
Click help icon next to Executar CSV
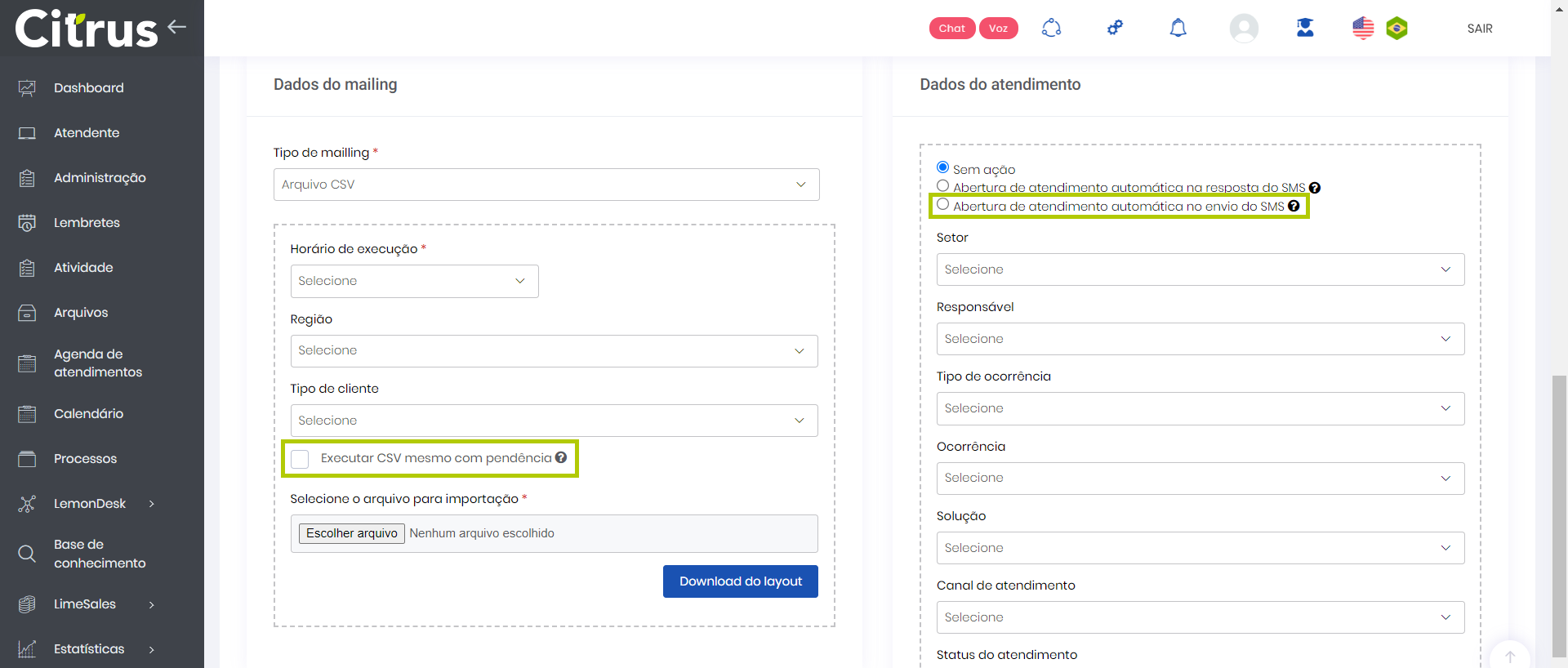(561, 457)
